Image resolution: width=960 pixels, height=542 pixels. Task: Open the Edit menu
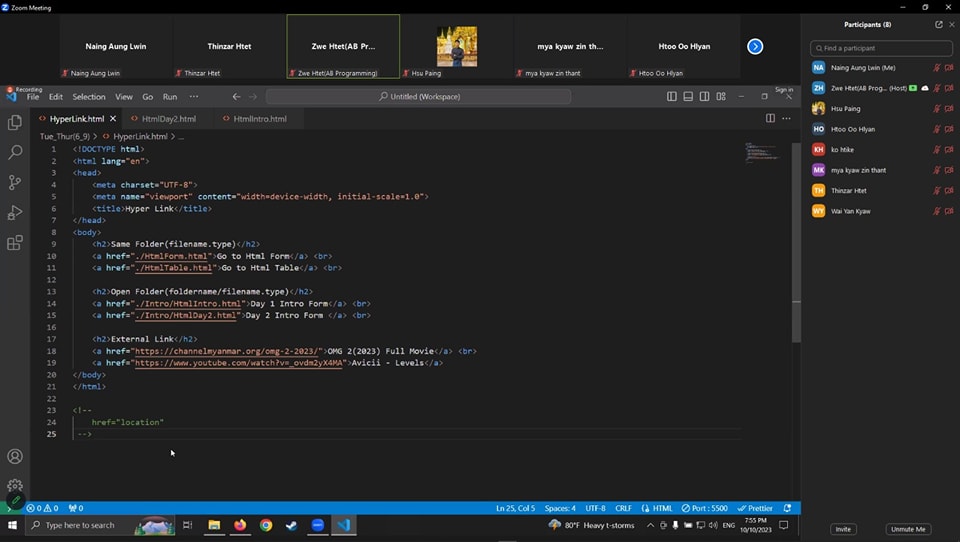tap(56, 96)
